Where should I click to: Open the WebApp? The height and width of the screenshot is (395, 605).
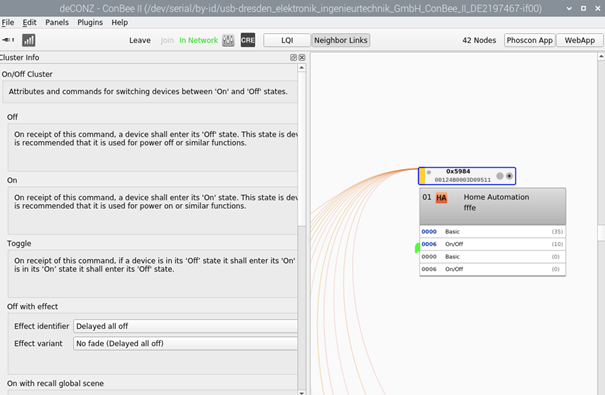coord(580,40)
